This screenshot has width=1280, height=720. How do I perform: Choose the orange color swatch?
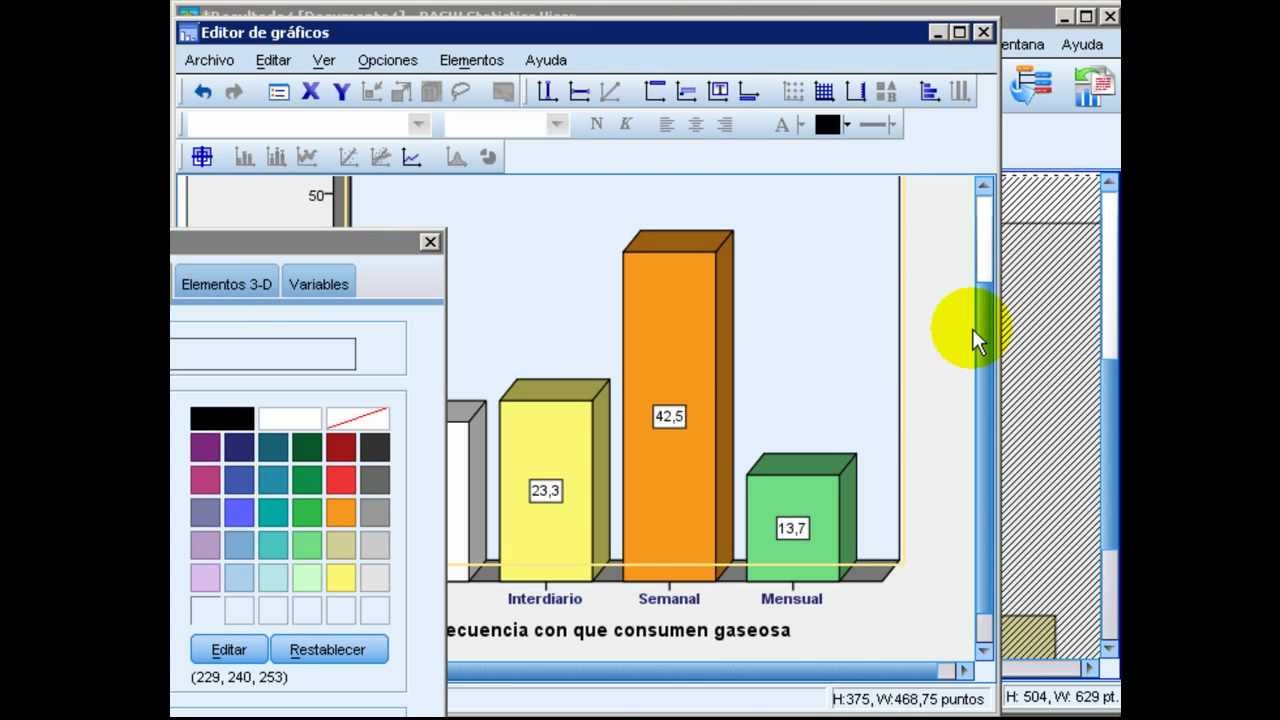(x=341, y=512)
